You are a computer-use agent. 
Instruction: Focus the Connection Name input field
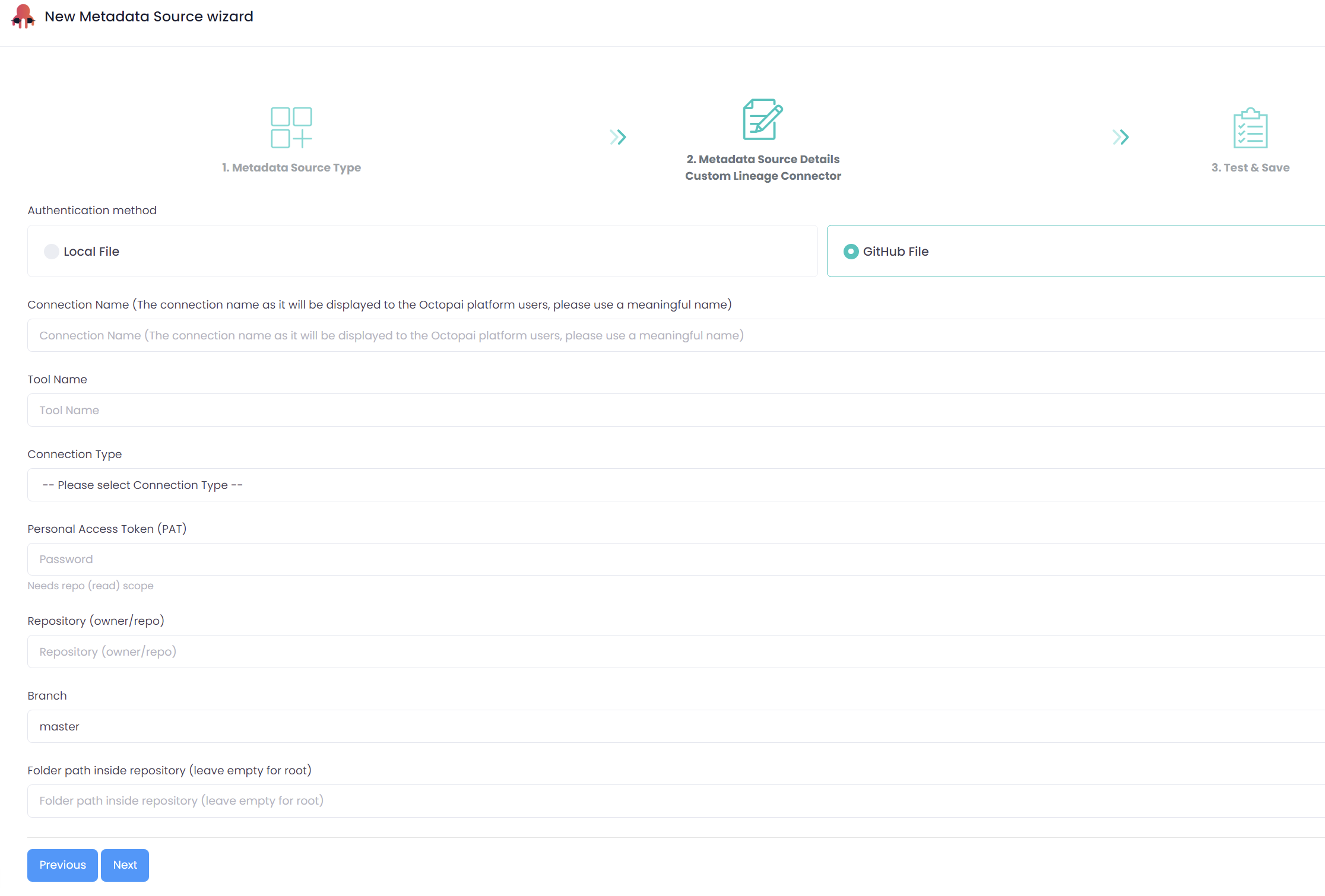676,335
